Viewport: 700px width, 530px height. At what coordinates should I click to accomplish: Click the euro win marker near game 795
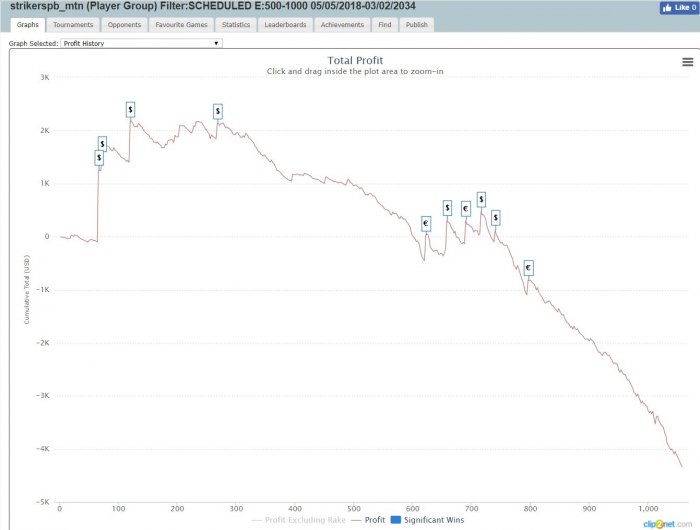click(x=529, y=268)
